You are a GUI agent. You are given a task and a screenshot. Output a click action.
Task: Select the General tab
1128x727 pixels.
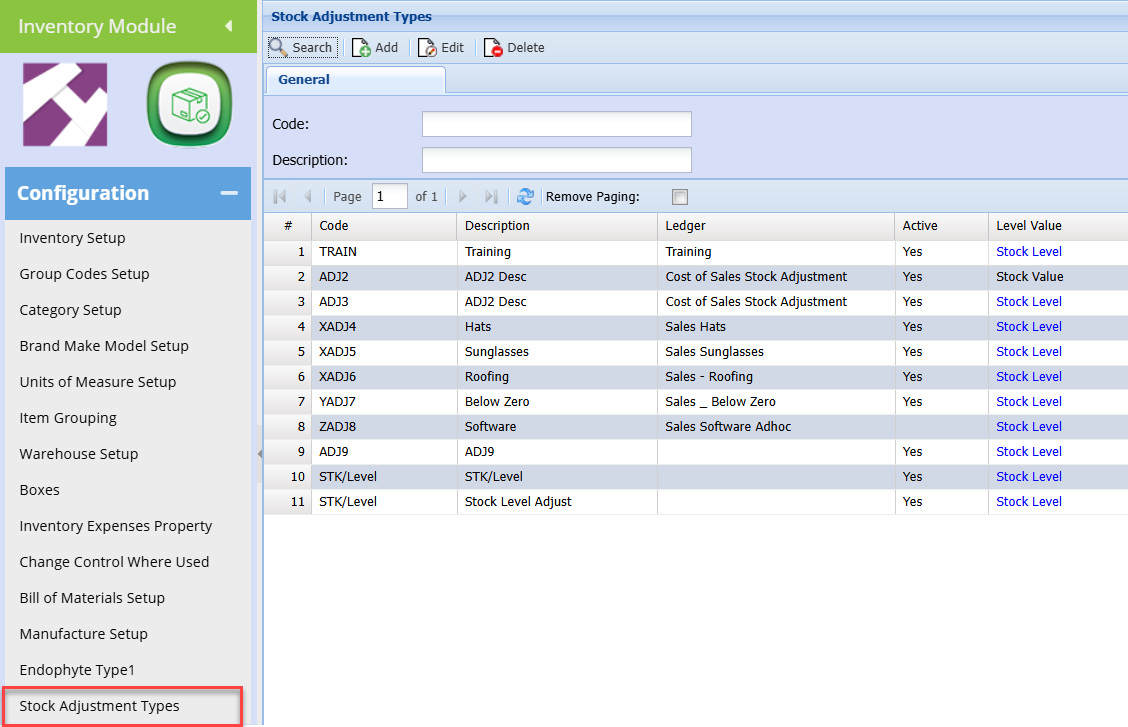coord(304,80)
